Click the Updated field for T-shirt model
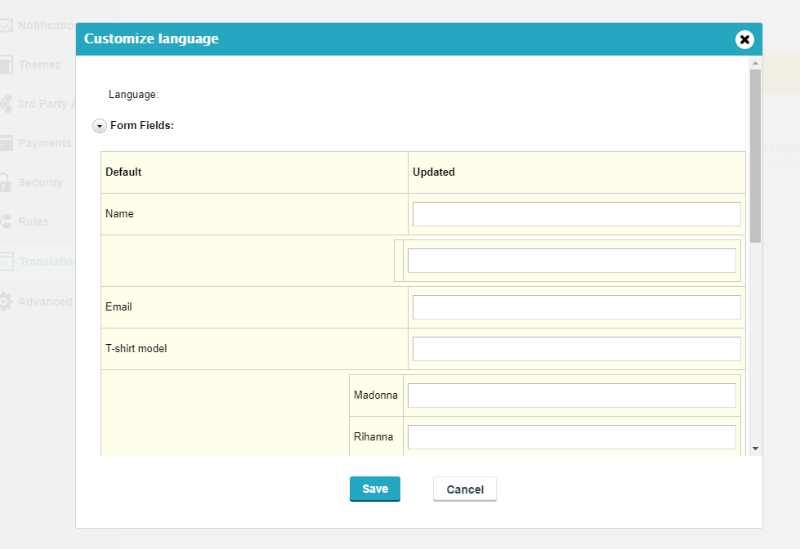Viewport: 800px width, 549px height. (x=577, y=349)
